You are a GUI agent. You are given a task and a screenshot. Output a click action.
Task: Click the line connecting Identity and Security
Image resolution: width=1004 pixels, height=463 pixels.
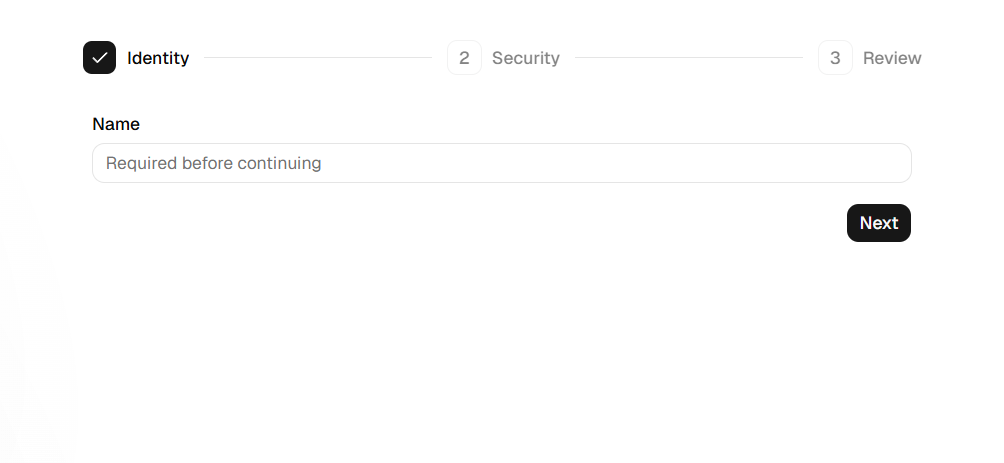(318, 58)
